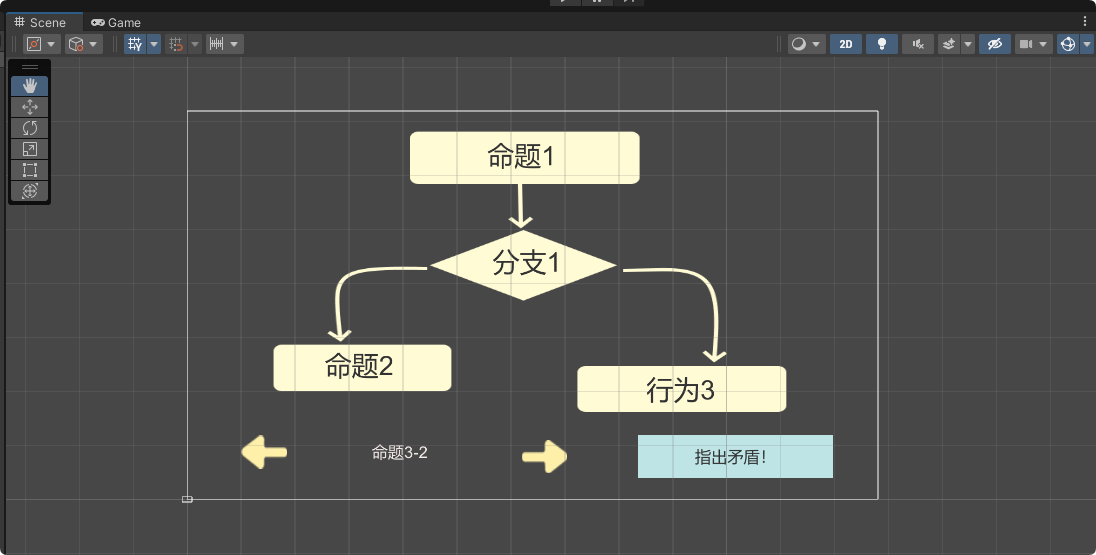Open the gizmos dropdown arrow
Screen dimensions: 1096x555
tap(1087, 44)
